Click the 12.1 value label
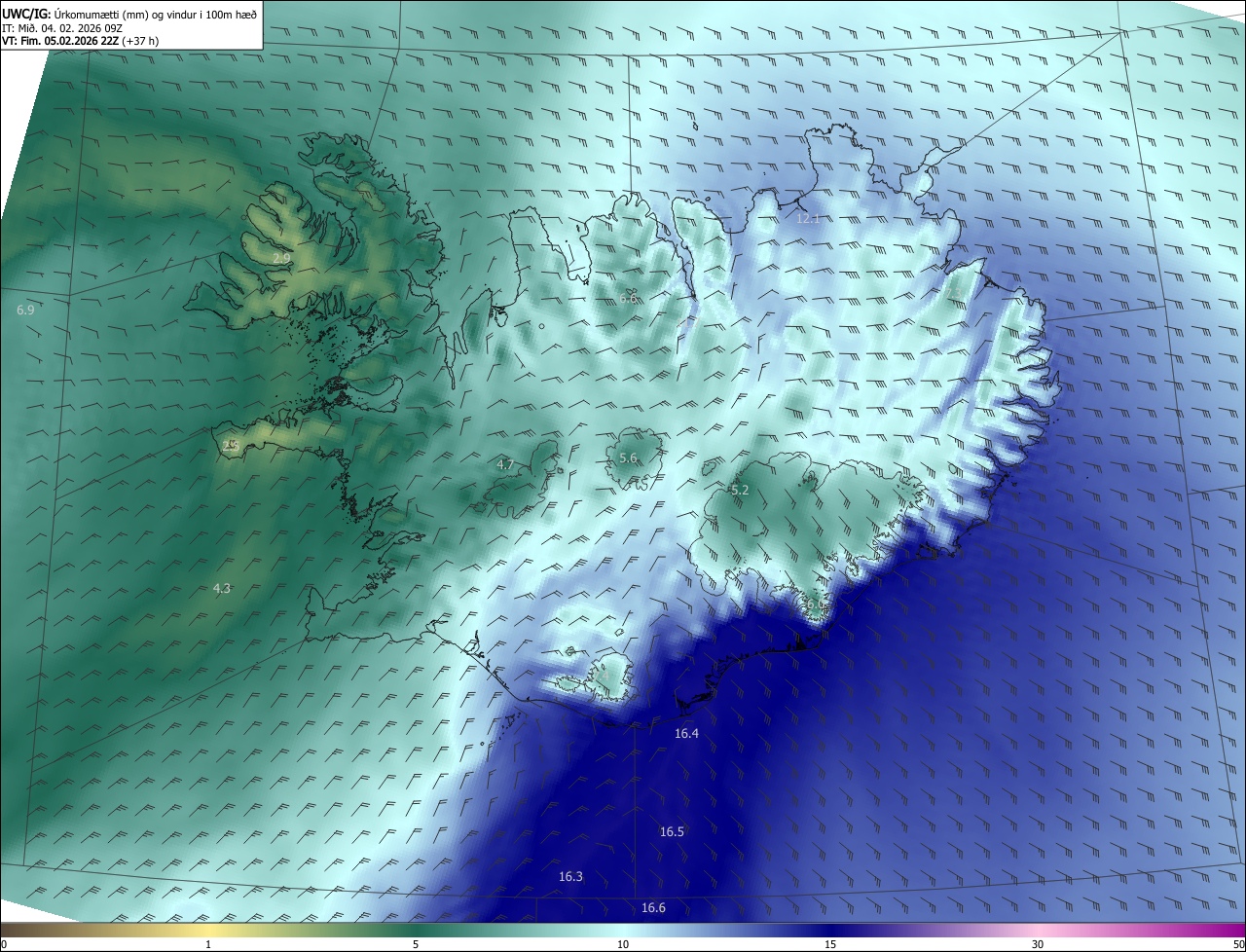 point(808,218)
